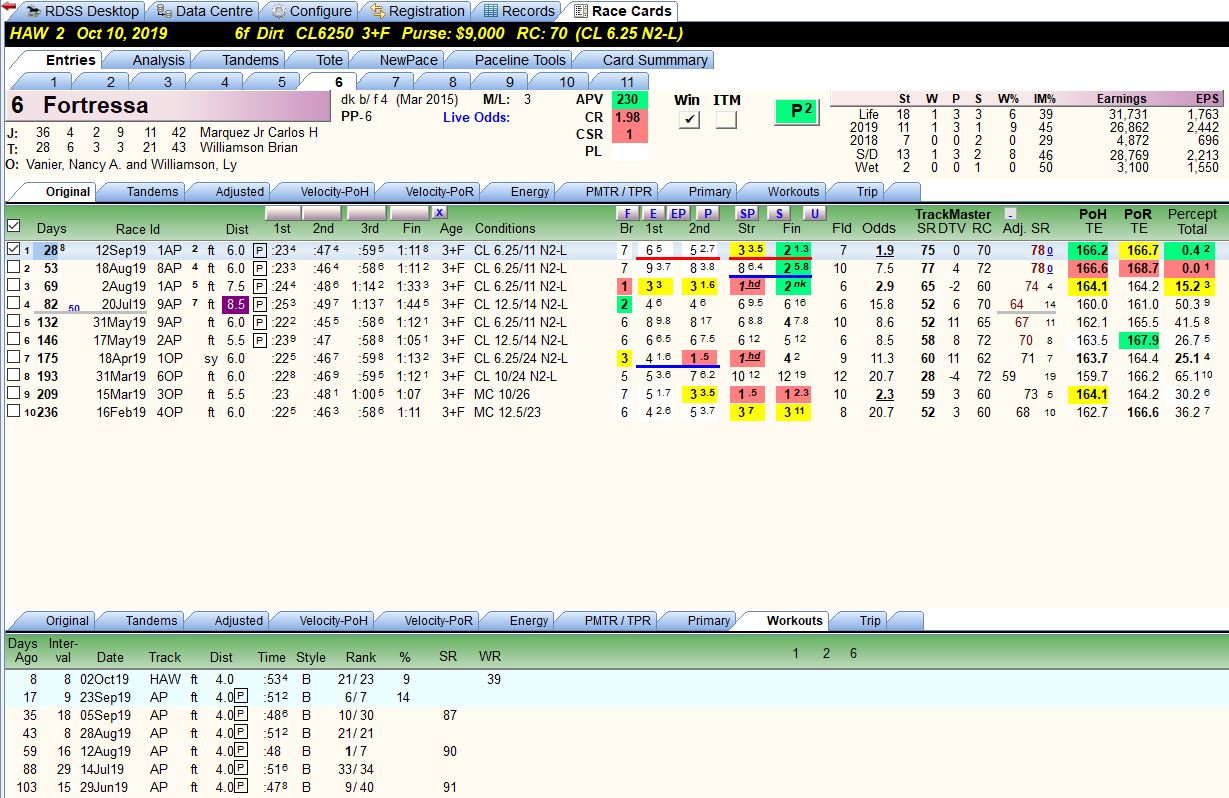
Task: Click the blank button above 2nd column
Action: [322, 213]
